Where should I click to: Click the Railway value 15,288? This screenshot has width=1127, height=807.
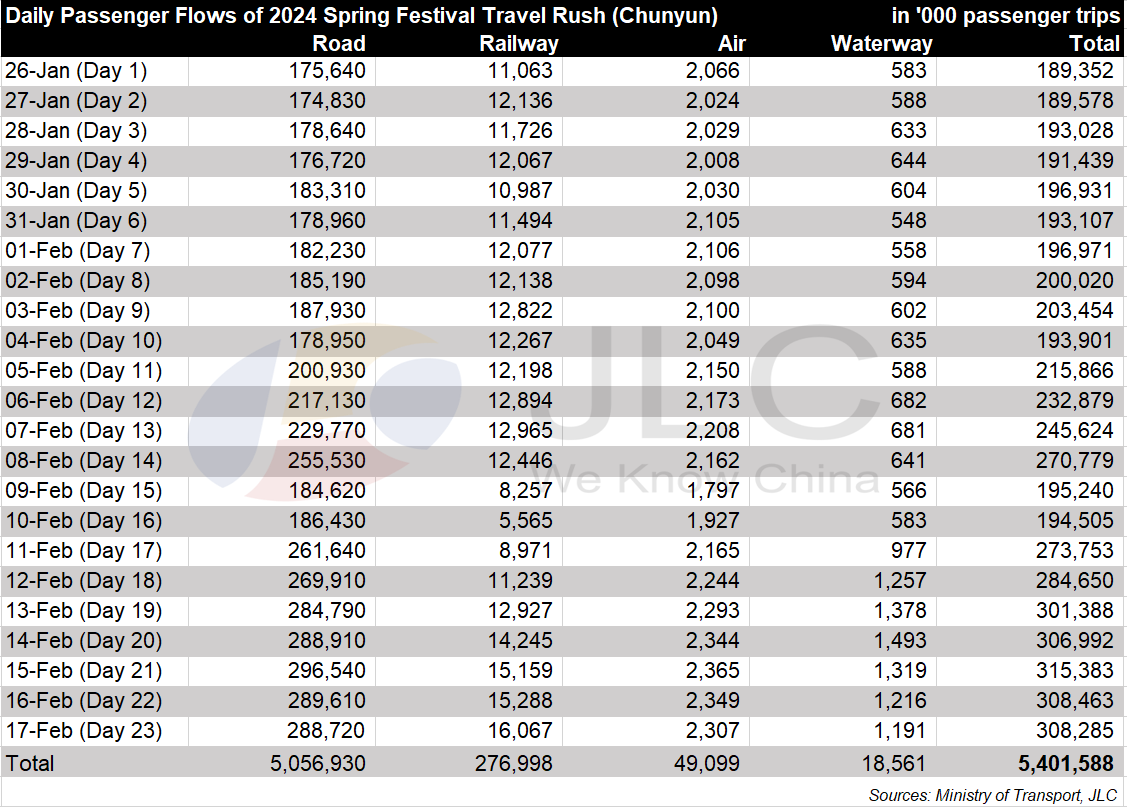pyautogui.click(x=520, y=701)
